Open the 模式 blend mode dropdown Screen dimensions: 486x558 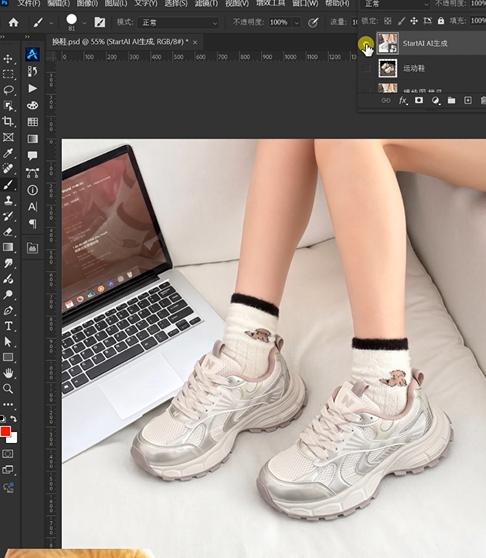point(178,23)
